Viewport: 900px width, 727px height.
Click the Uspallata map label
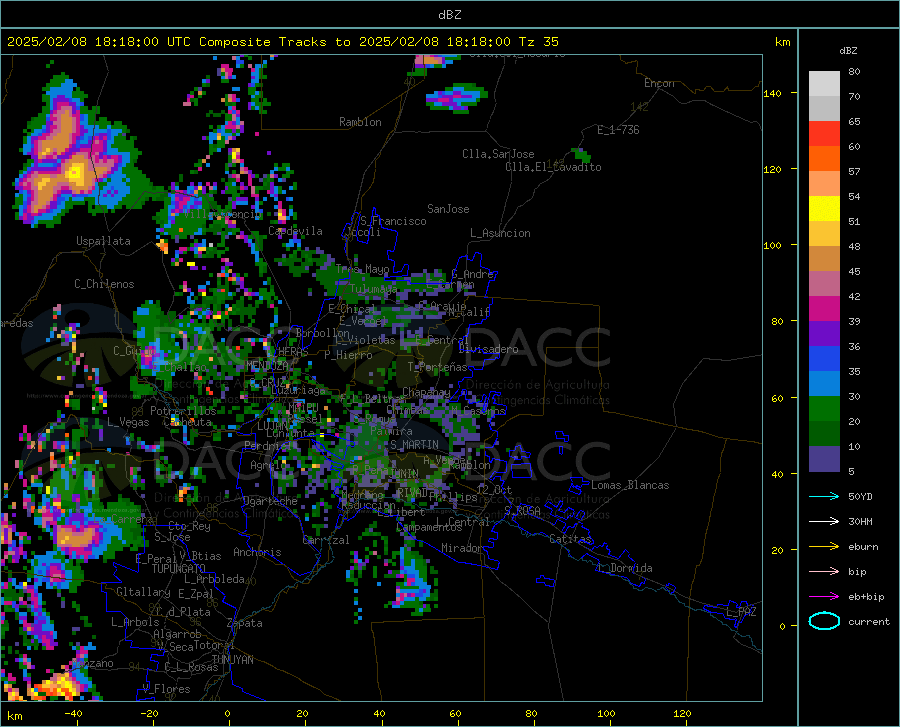pyautogui.click(x=103, y=241)
